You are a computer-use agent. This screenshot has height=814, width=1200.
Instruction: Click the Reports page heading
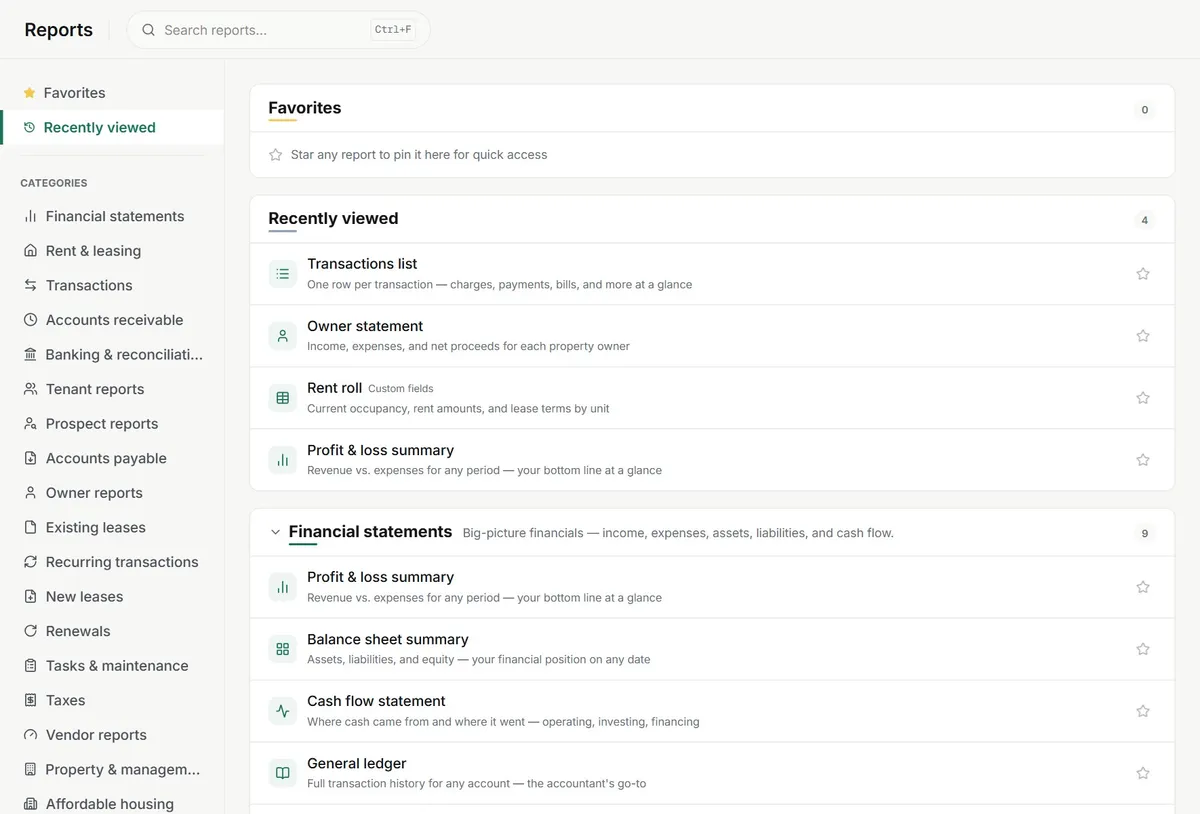pyautogui.click(x=59, y=30)
